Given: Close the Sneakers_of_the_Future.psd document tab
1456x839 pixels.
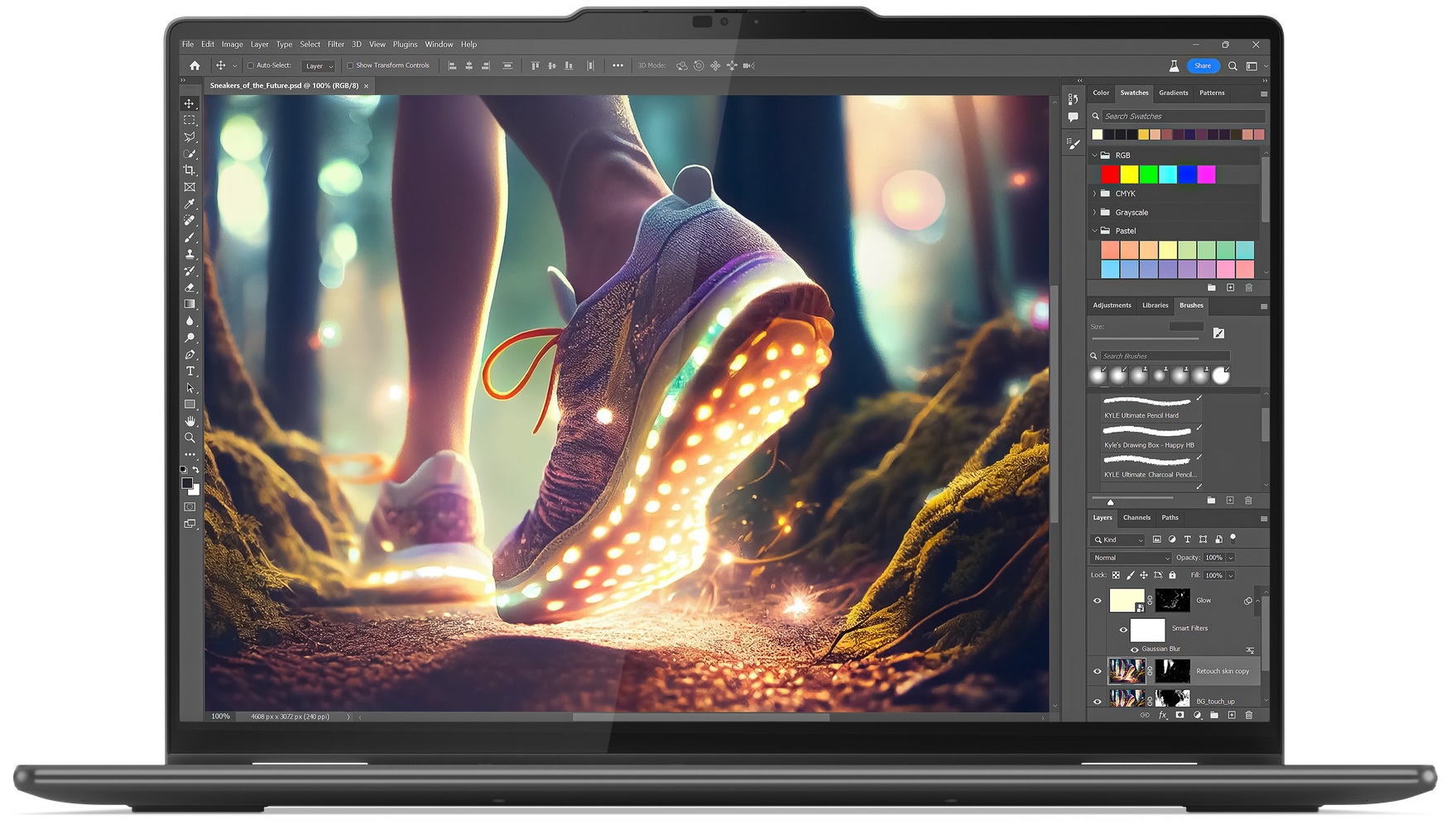Looking at the screenshot, I should tap(366, 86).
